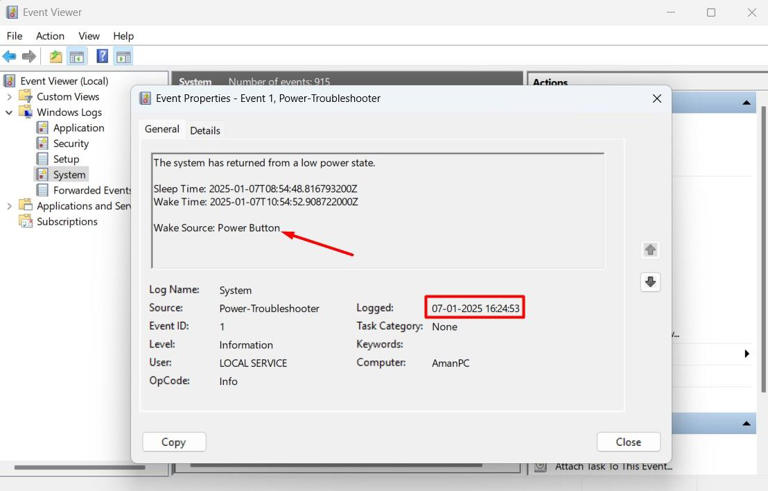Open the View menu
This screenshot has height=491, width=768.
[x=89, y=36]
